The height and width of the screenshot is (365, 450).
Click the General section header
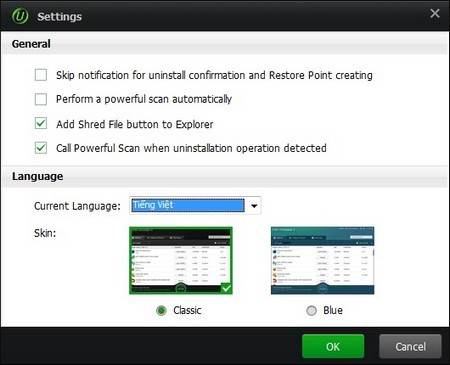point(31,44)
